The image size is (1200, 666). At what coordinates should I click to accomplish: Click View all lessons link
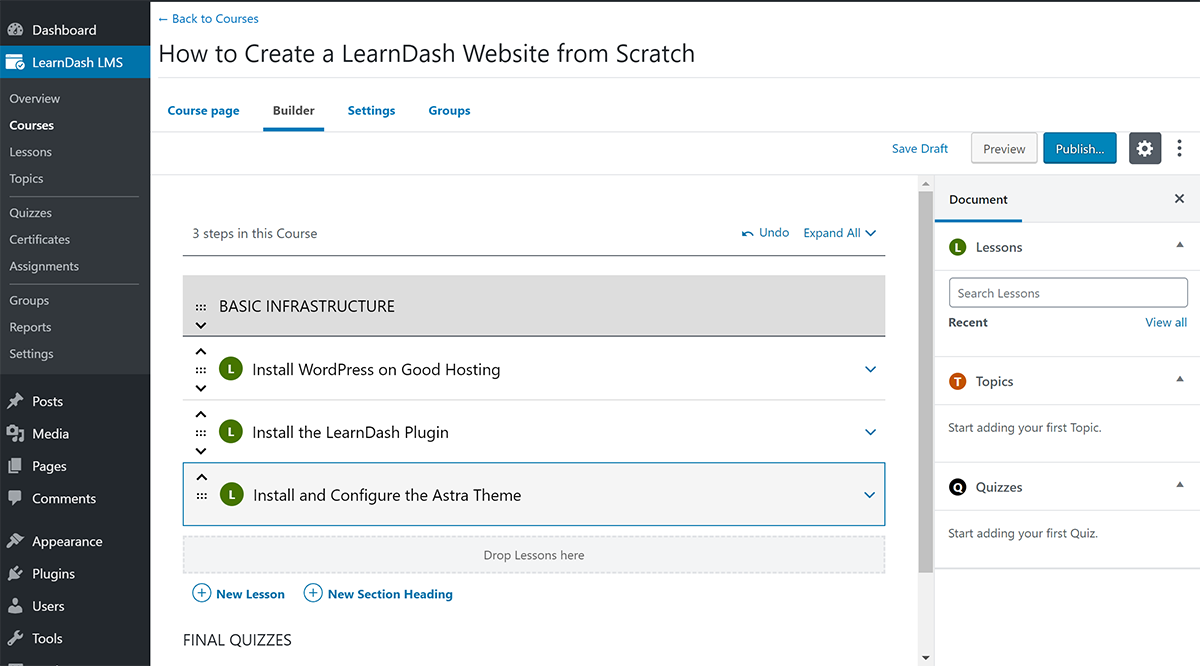click(1166, 322)
